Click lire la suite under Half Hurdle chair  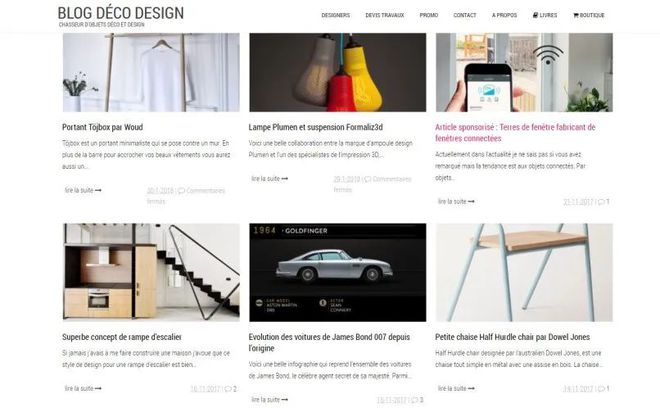coord(456,388)
